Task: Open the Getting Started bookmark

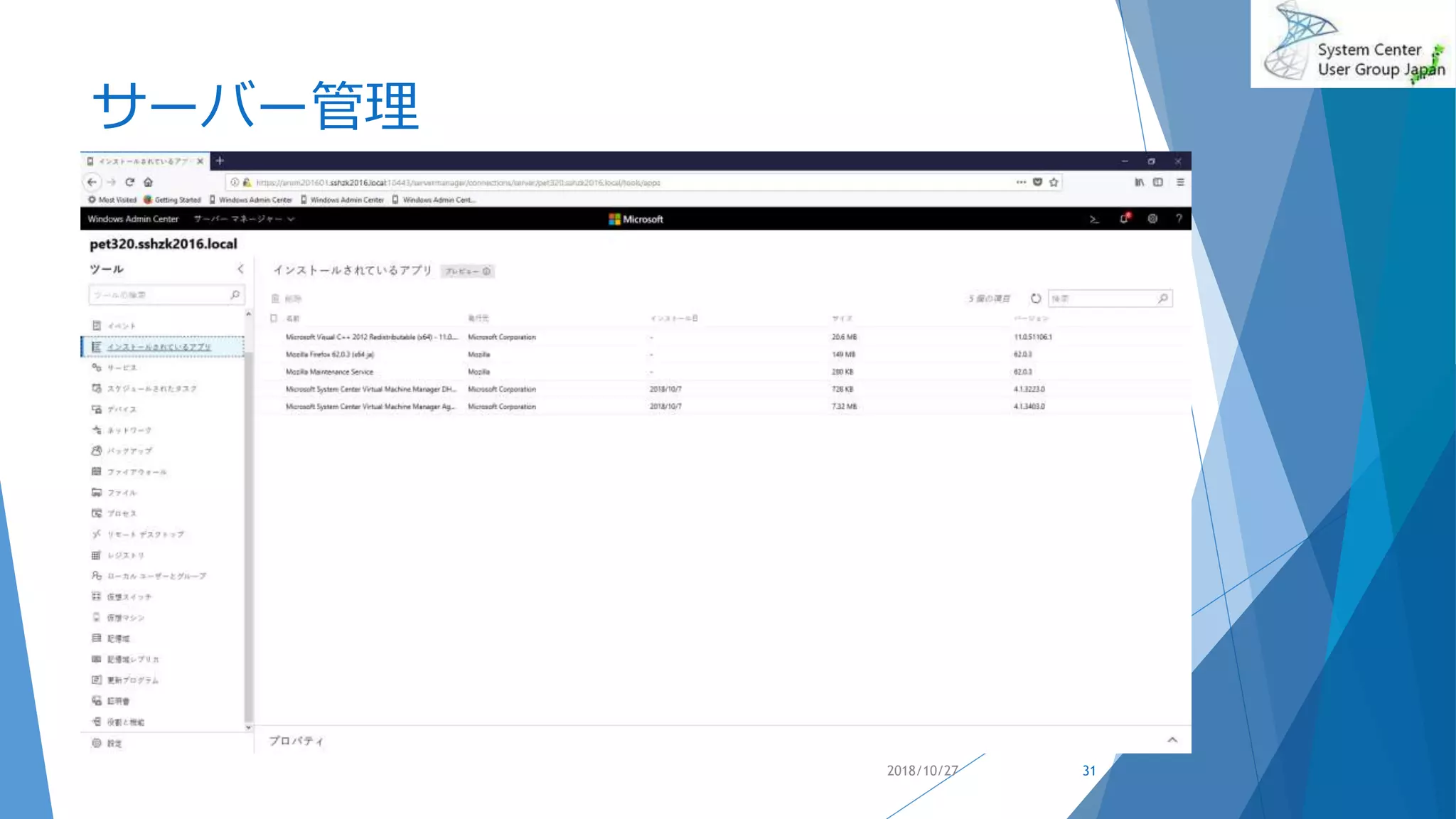Action: pos(173,200)
